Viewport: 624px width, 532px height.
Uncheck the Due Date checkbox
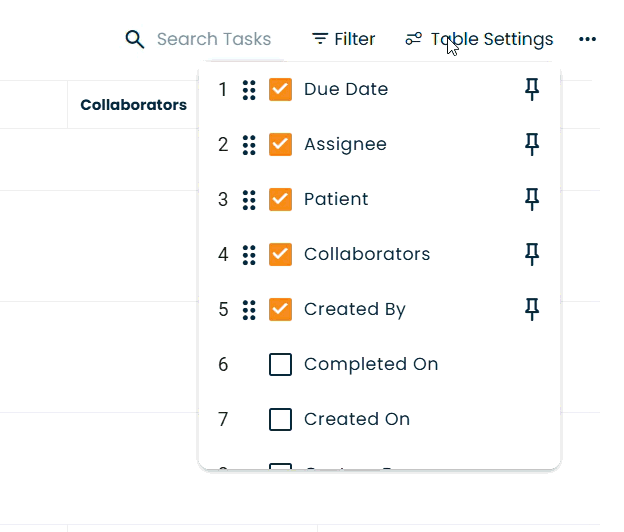pos(280,90)
